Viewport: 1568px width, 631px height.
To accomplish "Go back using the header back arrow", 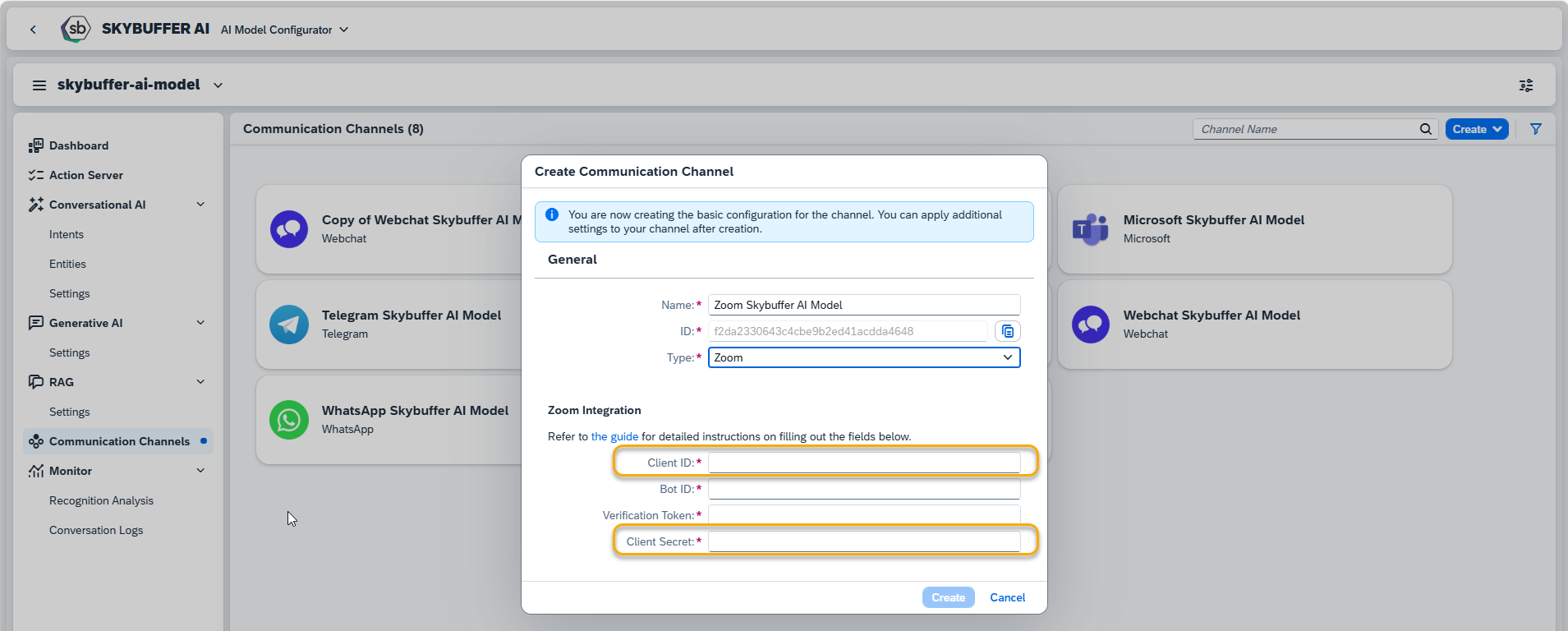I will tap(33, 30).
